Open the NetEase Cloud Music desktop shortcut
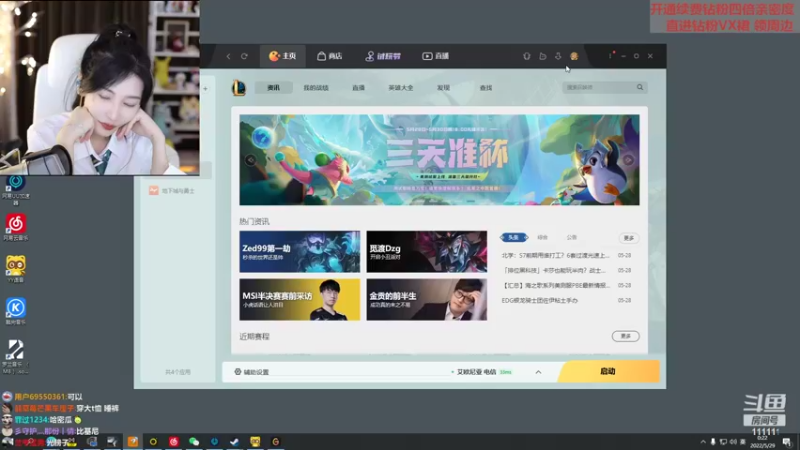The image size is (800, 450). (16, 227)
